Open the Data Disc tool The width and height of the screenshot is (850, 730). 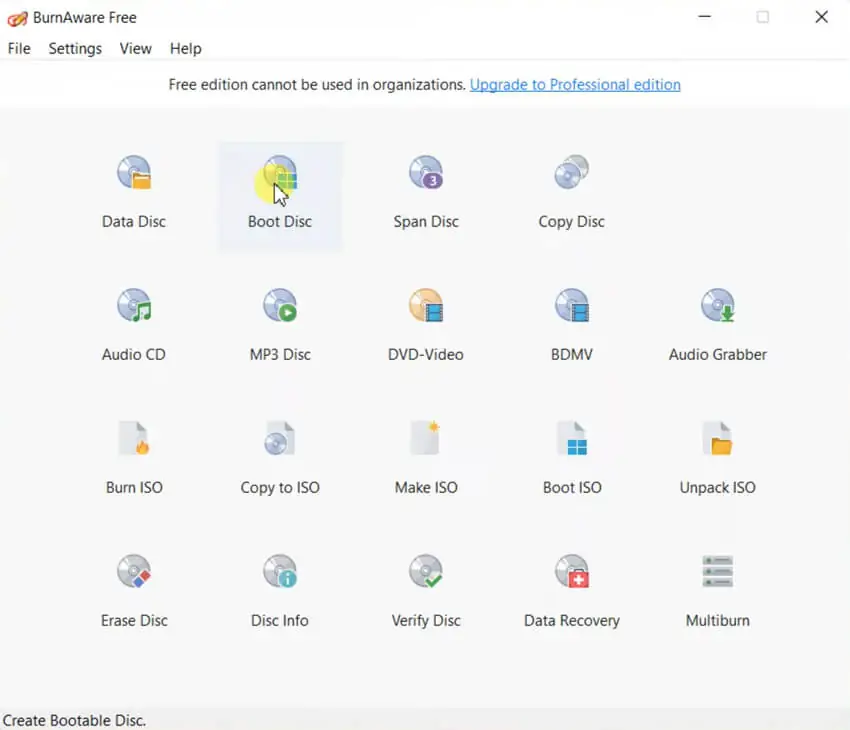point(134,191)
